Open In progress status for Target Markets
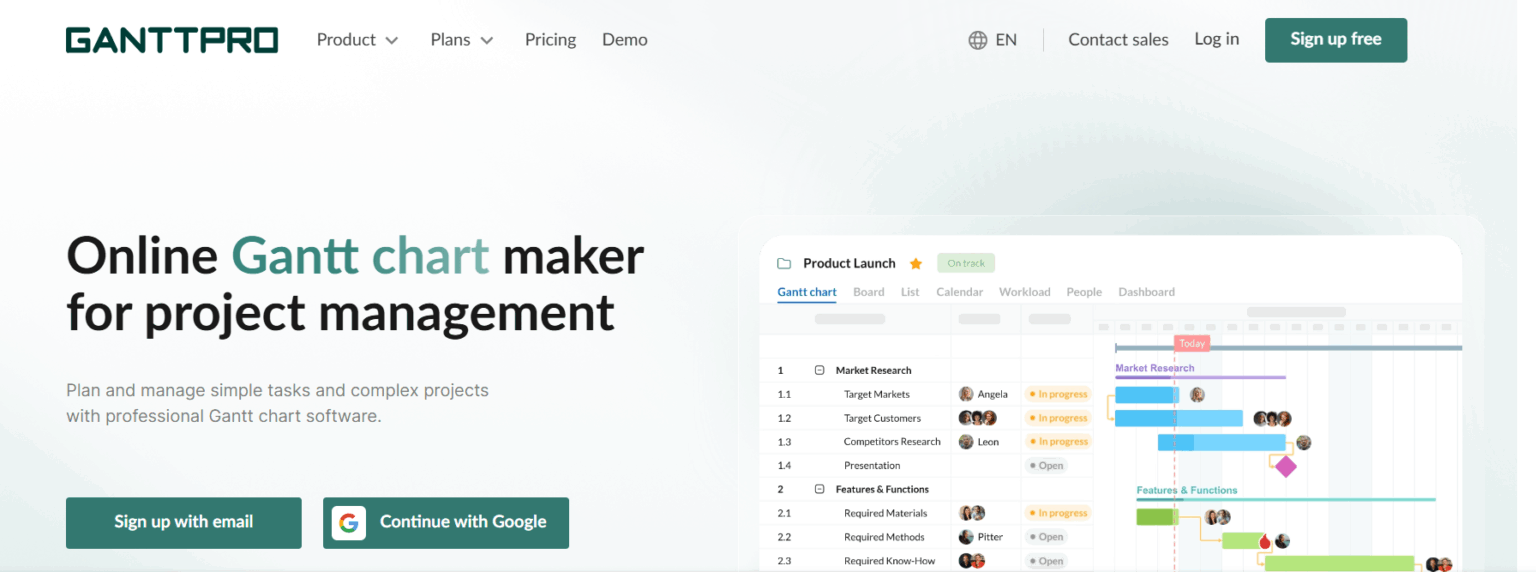Image resolution: width=1536 pixels, height=572 pixels. pos(1058,394)
